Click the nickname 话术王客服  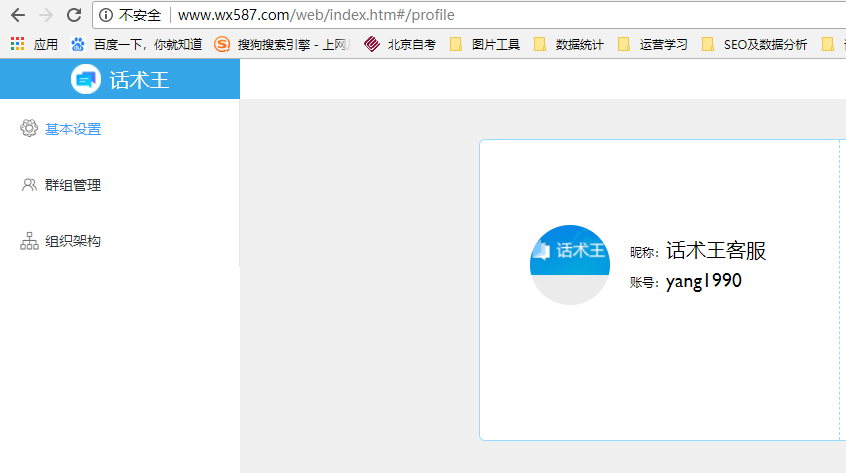click(x=716, y=251)
